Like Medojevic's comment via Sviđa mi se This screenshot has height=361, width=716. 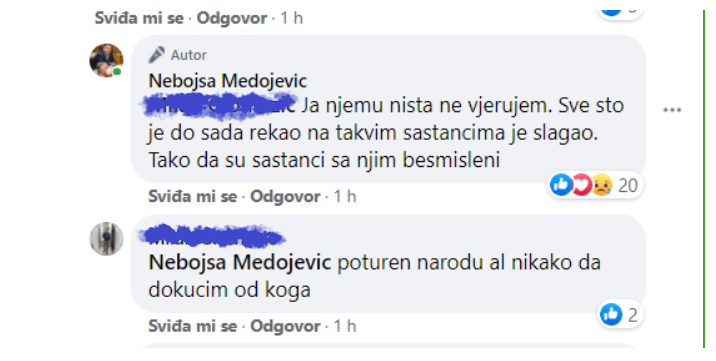click(192, 196)
